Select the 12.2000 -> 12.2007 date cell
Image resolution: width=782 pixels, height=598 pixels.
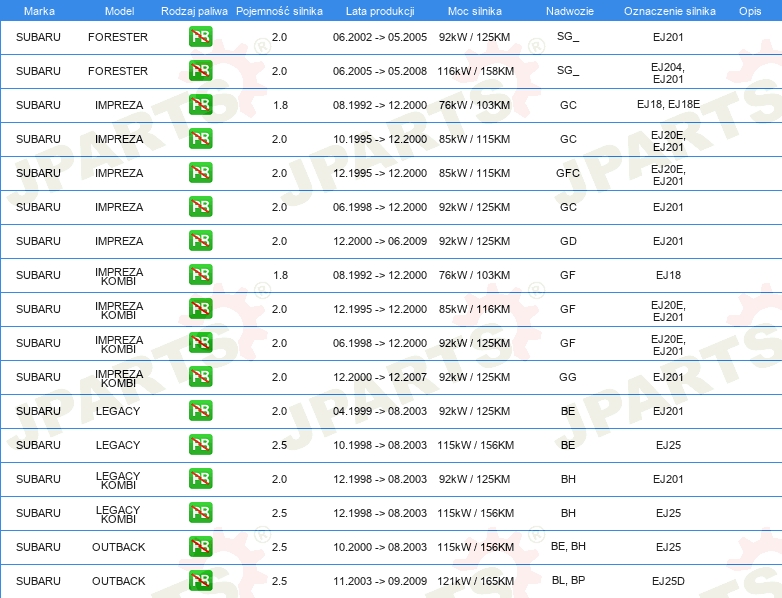tap(380, 377)
